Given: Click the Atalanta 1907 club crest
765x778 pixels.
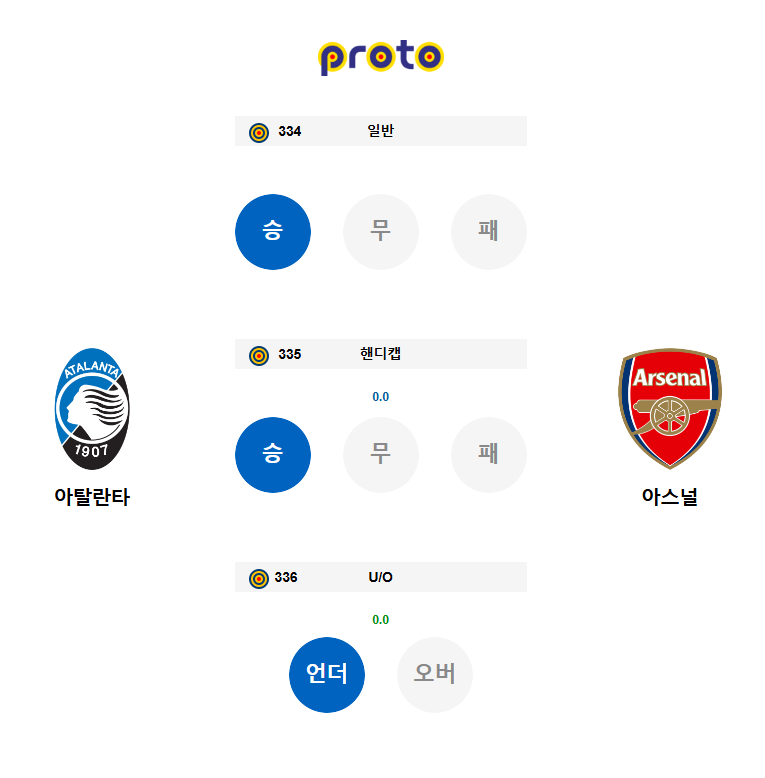Looking at the screenshot, I should pyautogui.click(x=92, y=409).
